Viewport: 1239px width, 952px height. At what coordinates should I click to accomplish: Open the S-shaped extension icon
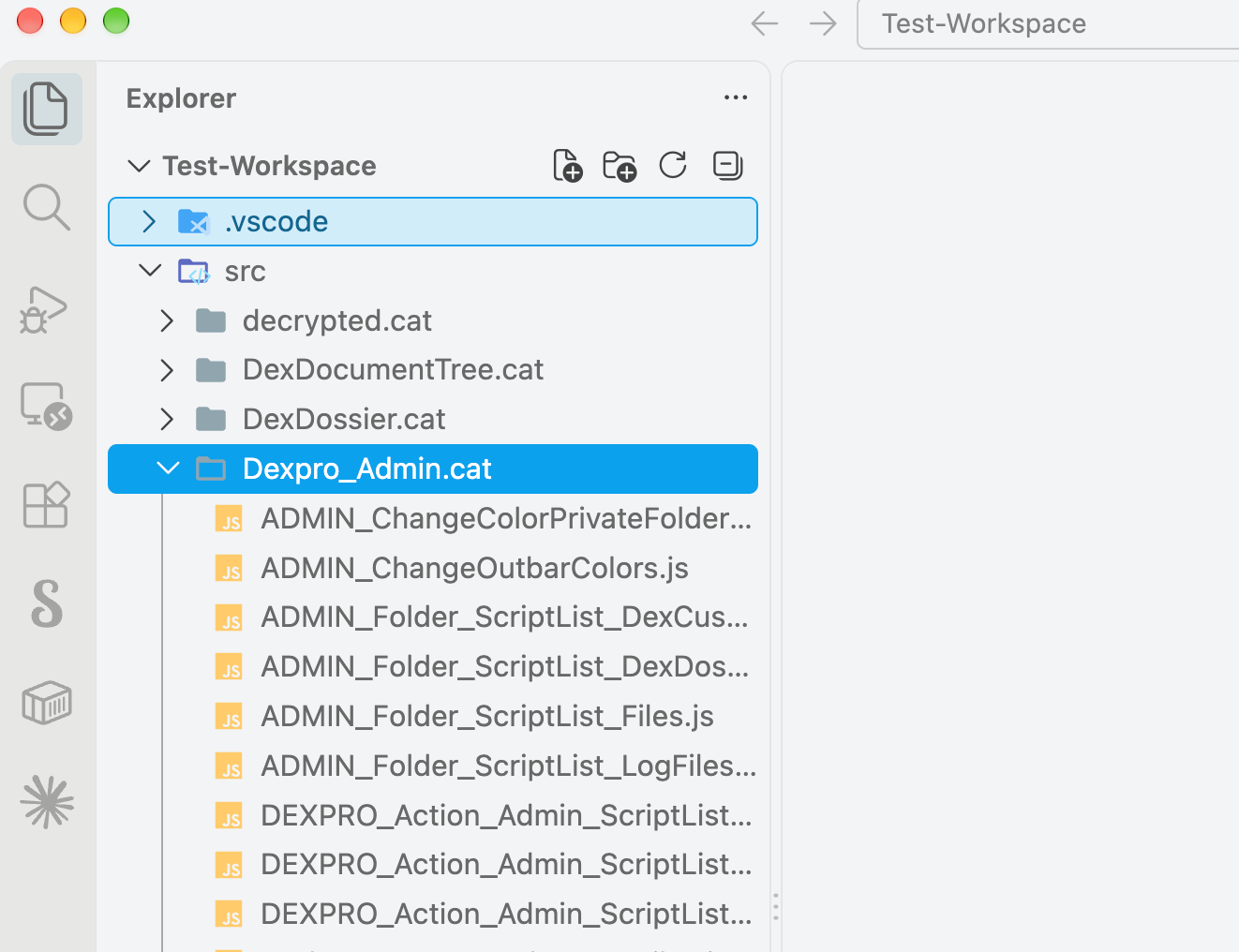(x=47, y=603)
